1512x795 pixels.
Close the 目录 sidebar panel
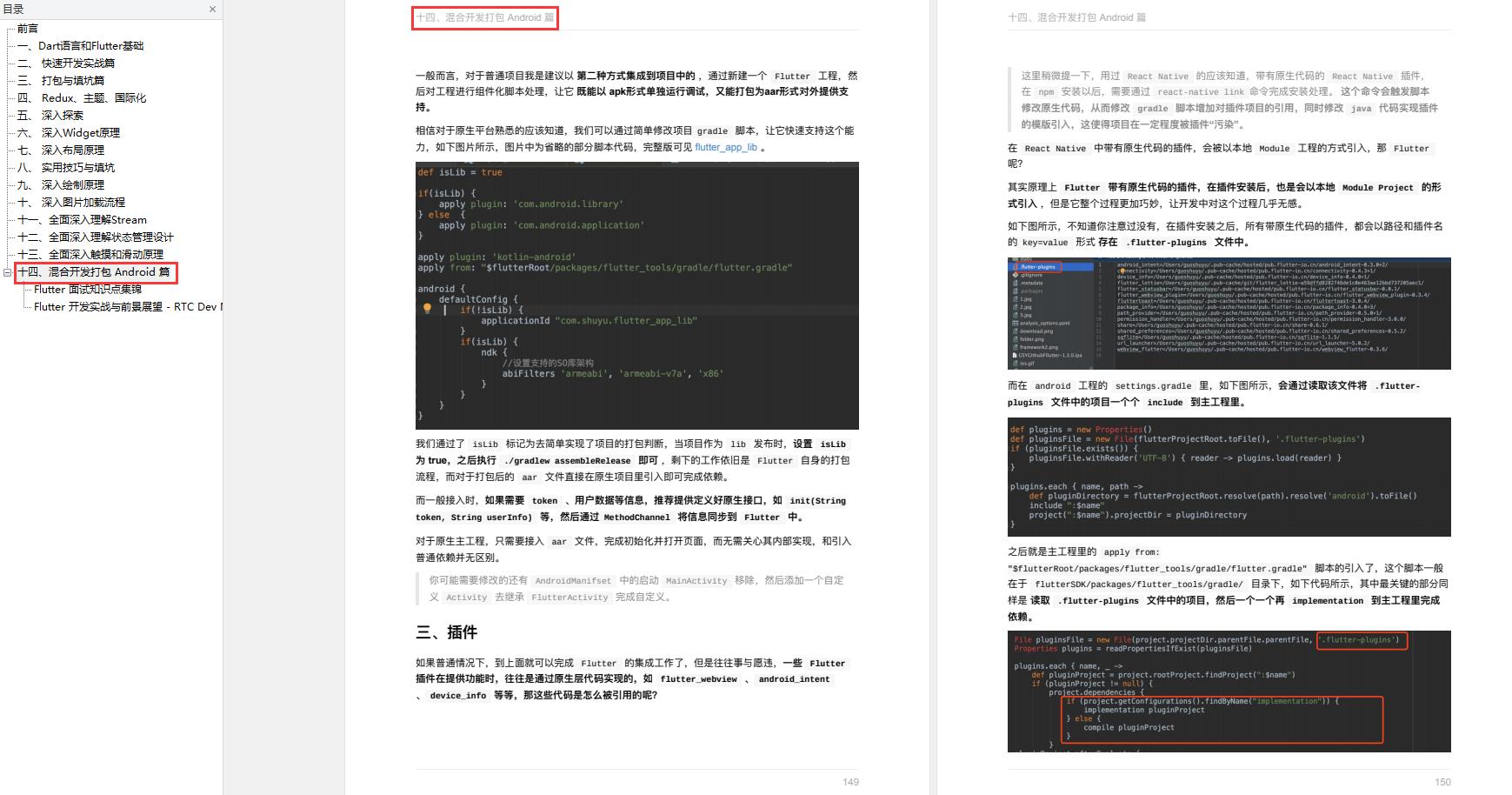tap(211, 9)
